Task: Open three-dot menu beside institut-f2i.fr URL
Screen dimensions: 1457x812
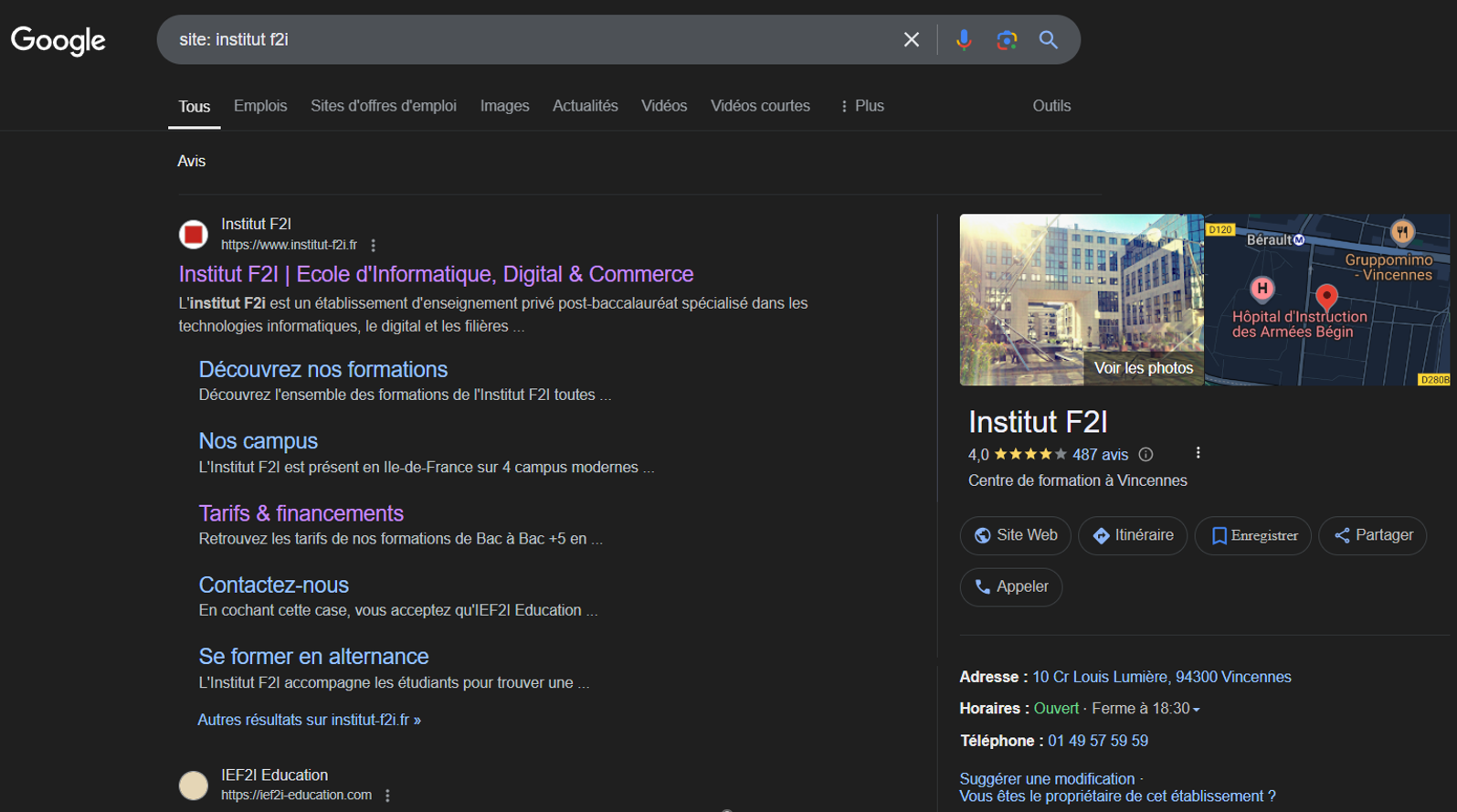Action: (373, 245)
